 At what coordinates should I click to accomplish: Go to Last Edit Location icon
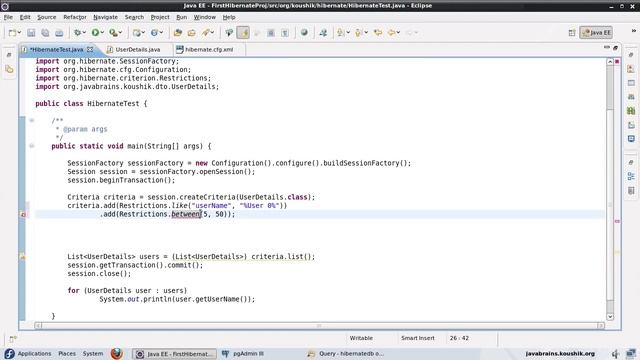tap(378, 33)
